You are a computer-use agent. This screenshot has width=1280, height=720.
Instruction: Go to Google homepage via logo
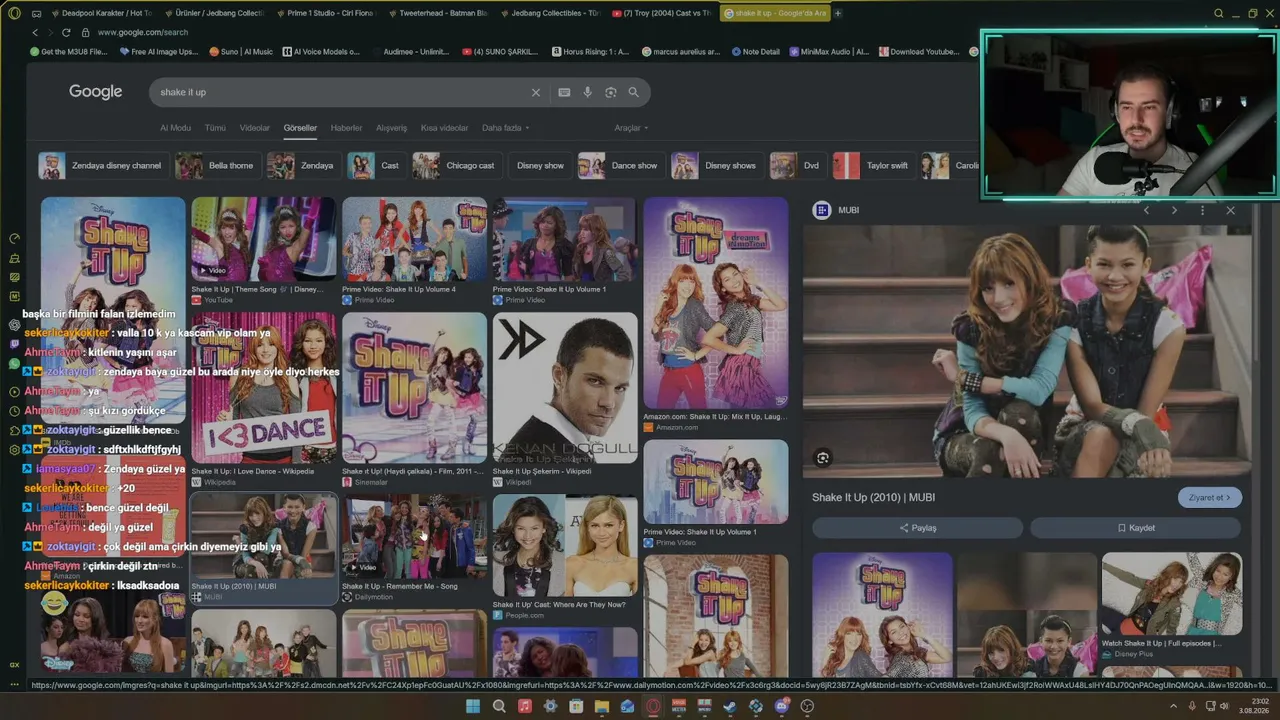click(x=95, y=92)
